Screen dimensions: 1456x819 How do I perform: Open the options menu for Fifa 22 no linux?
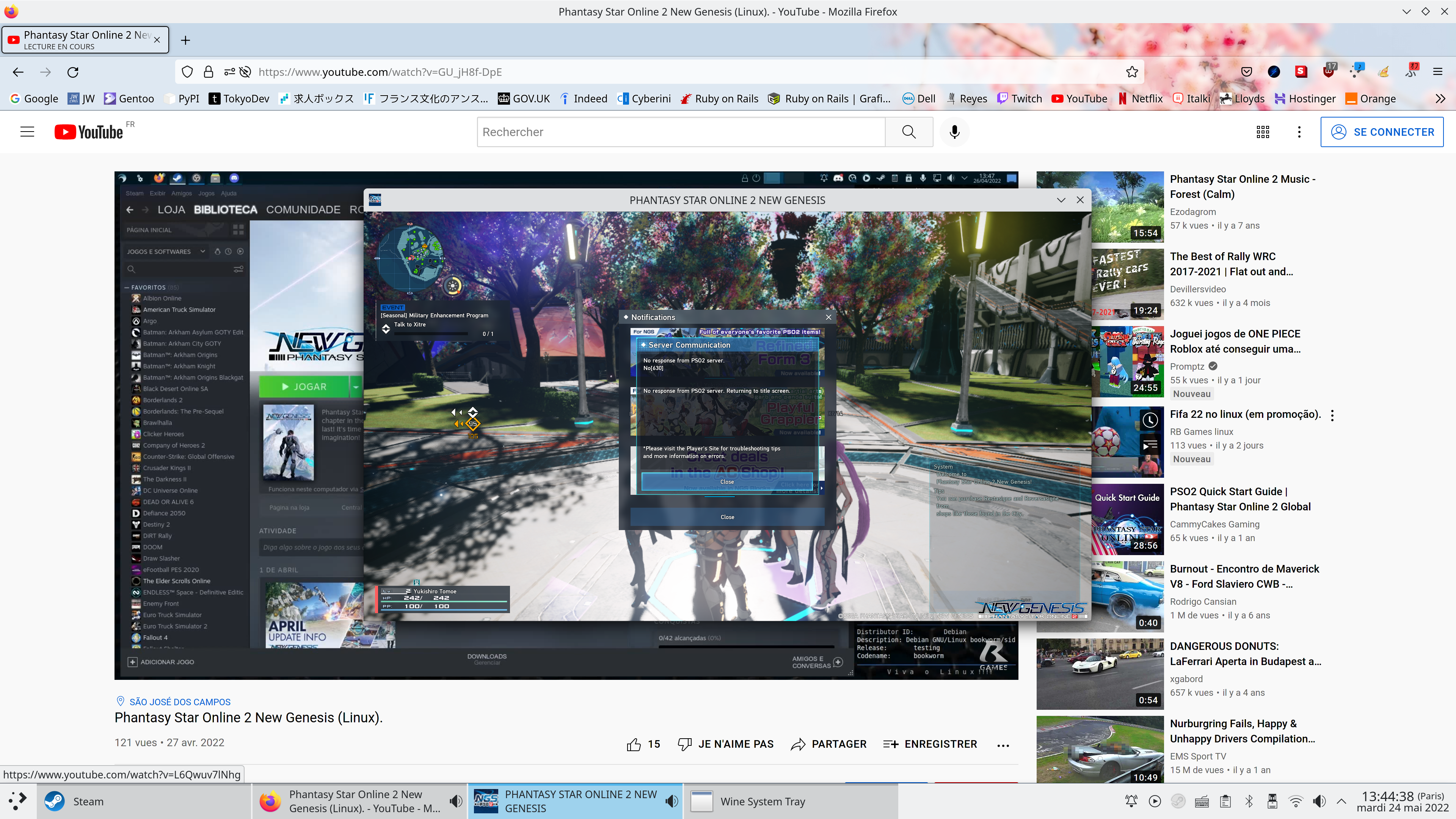coord(1332,416)
